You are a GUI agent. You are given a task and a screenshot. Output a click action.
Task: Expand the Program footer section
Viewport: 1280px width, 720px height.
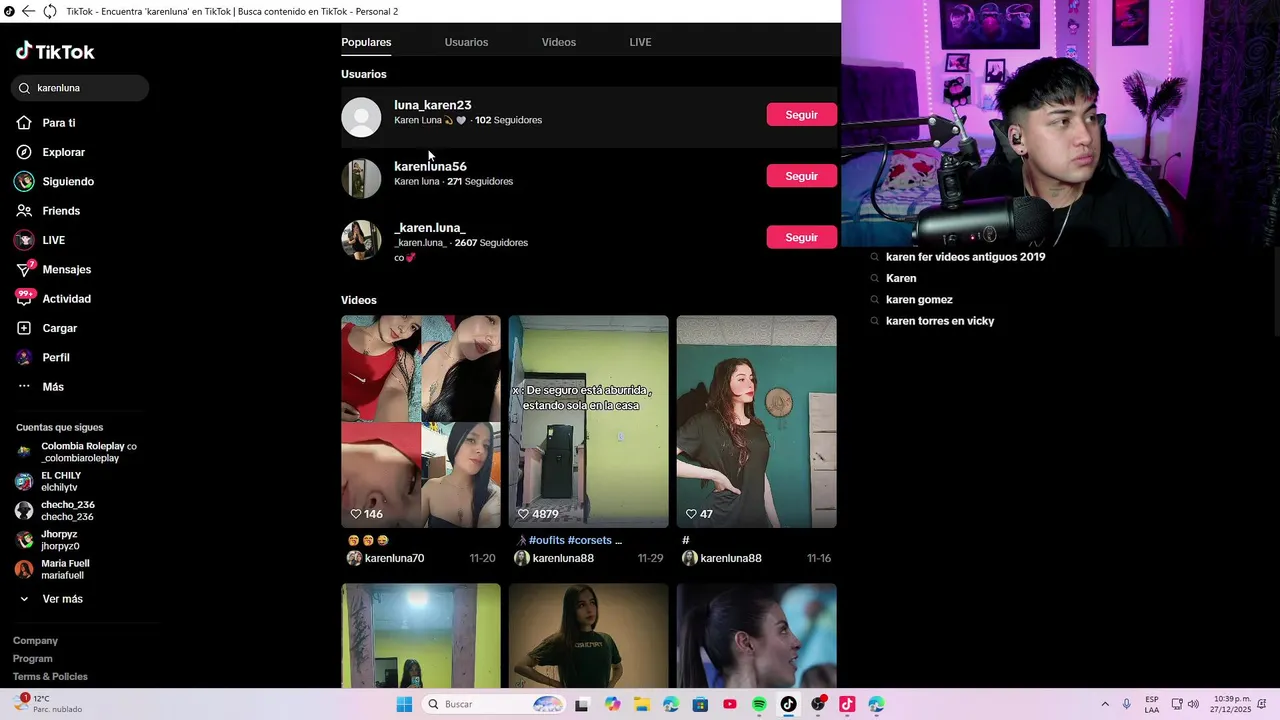click(33, 659)
